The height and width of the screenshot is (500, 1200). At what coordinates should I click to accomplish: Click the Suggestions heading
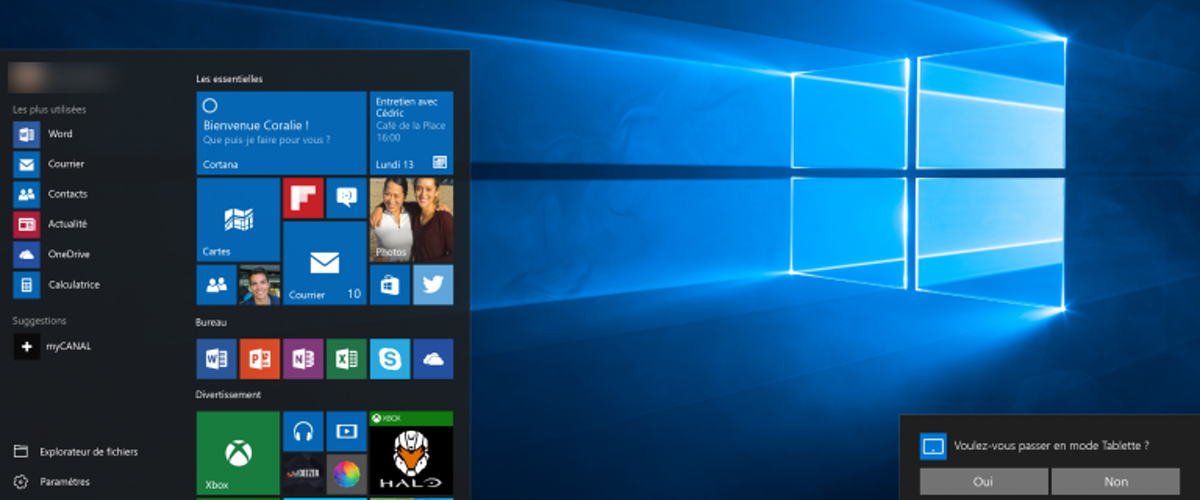[x=39, y=321]
